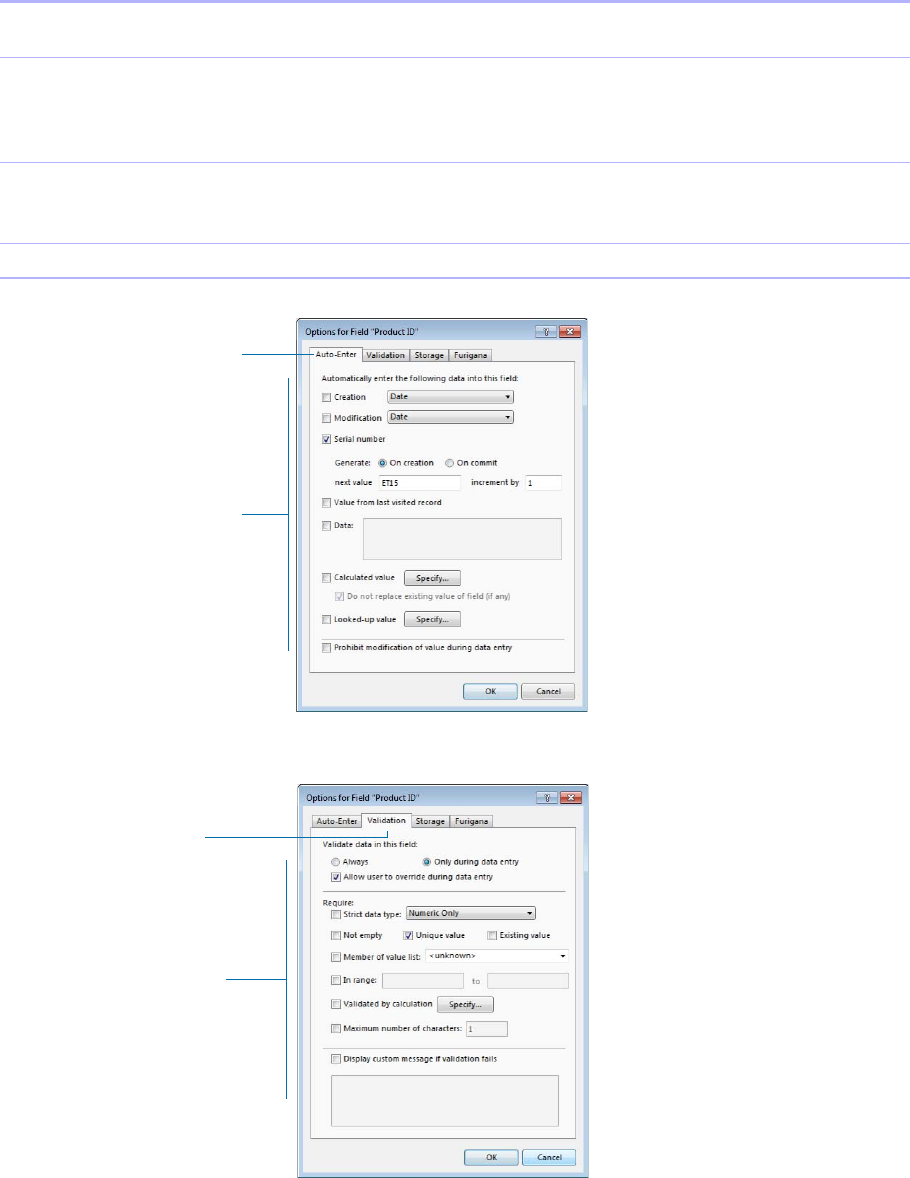This screenshot has width=910, height=1178.
Task: Enable the Looked-up value checkbox
Action: (326, 620)
